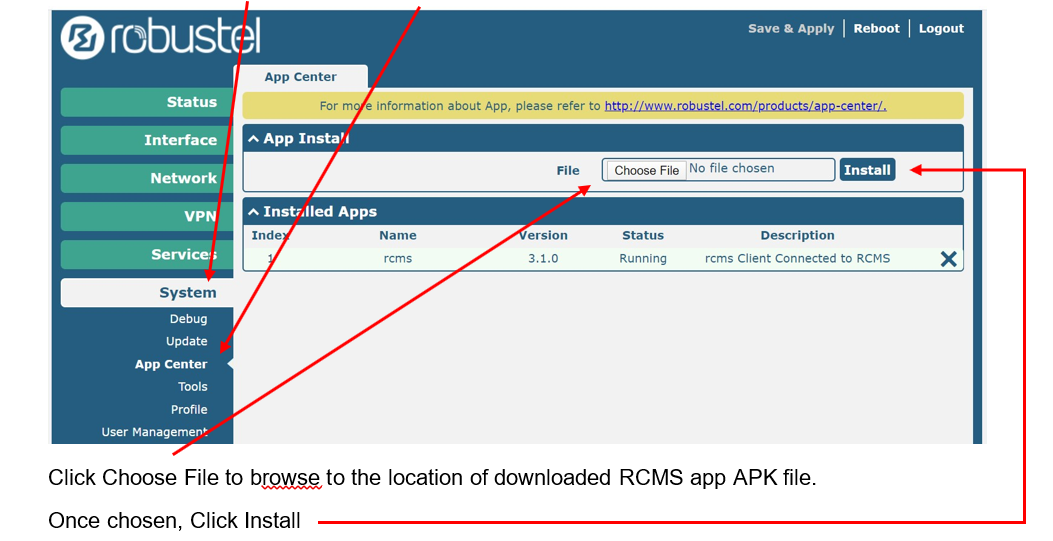Click the Choose File button
The image size is (1053, 541).
(646, 170)
